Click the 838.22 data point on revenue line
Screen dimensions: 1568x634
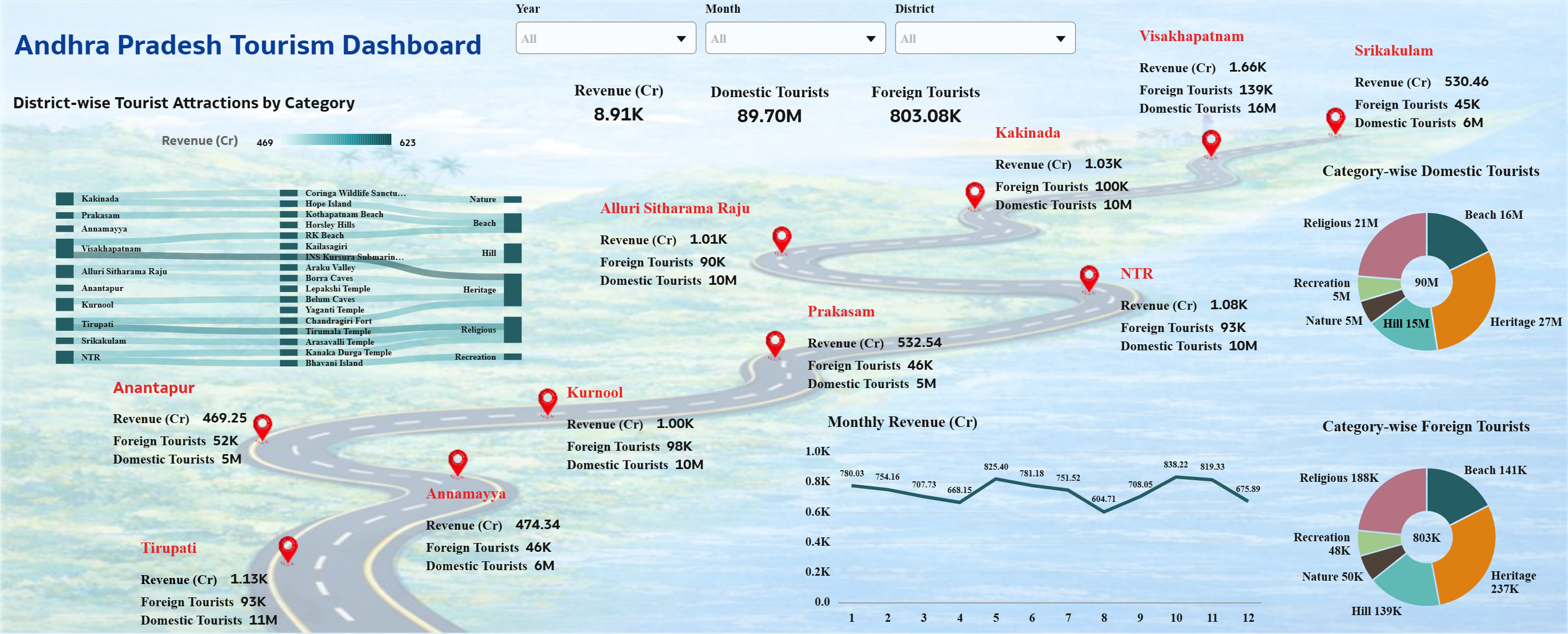point(1176,477)
